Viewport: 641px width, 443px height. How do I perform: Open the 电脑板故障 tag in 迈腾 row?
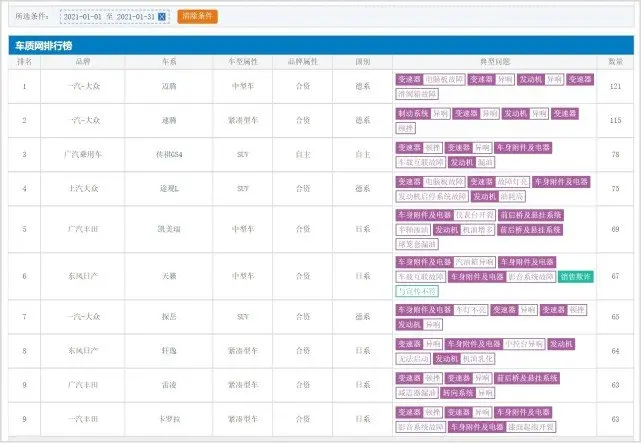pos(444,79)
